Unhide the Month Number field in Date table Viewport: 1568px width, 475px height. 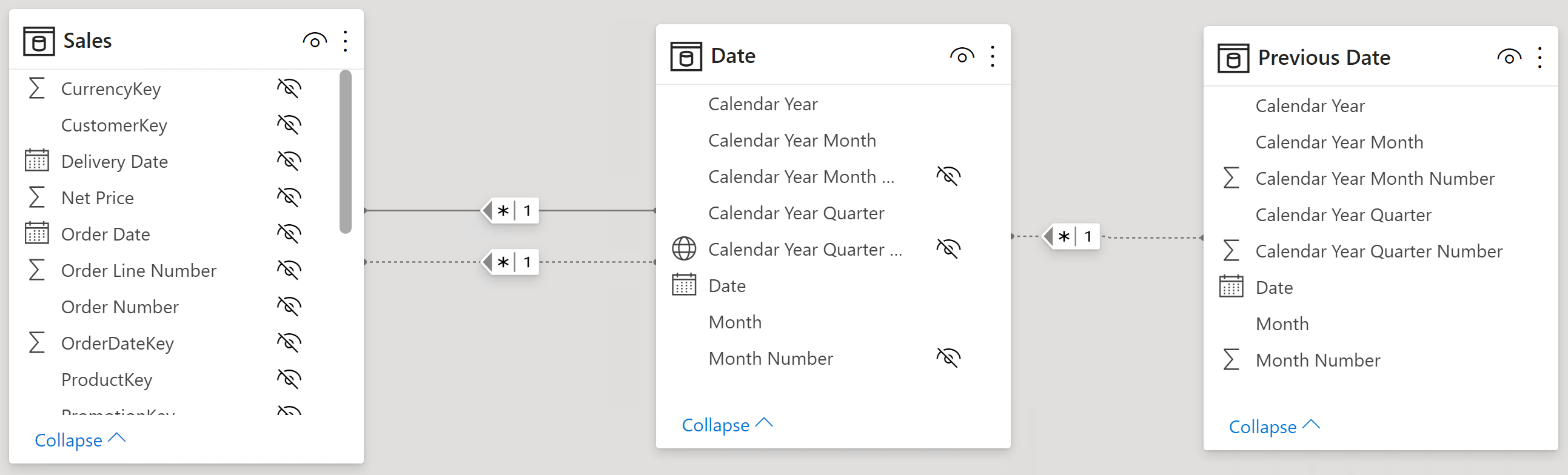(948, 358)
